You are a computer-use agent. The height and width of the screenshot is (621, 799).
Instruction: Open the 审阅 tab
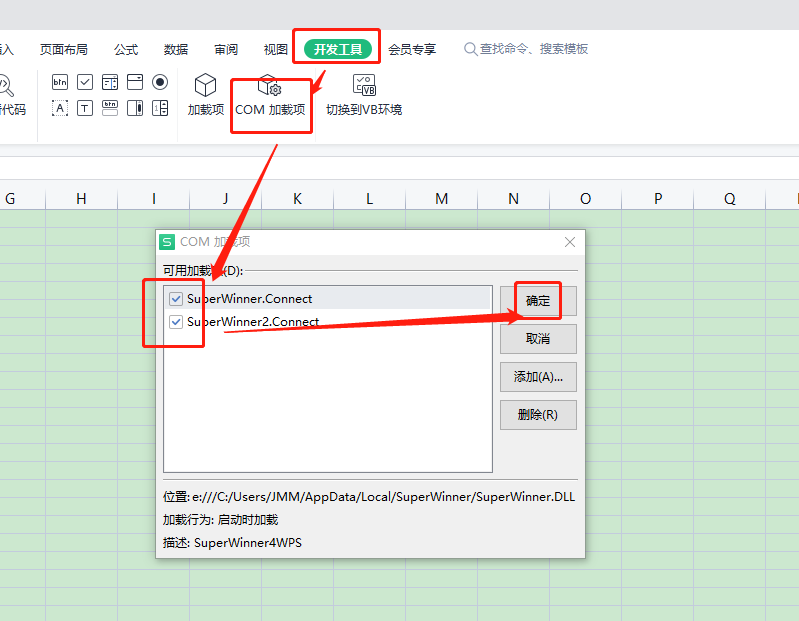click(226, 49)
